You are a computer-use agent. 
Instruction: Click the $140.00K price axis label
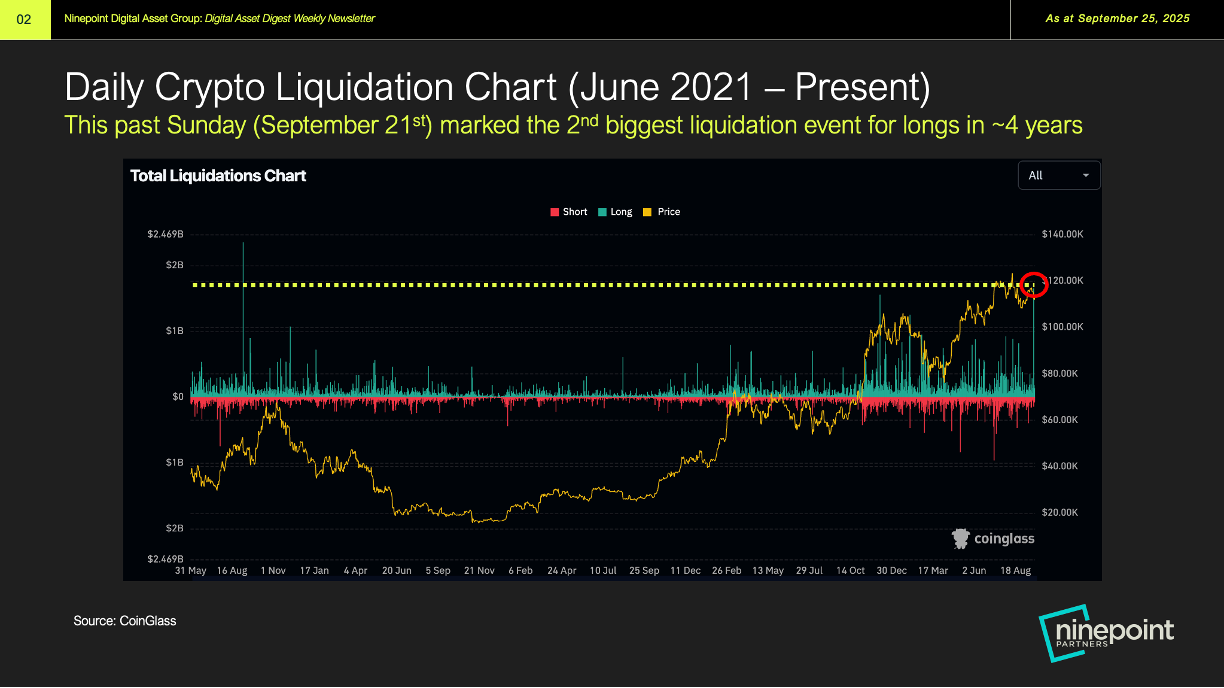click(1062, 234)
